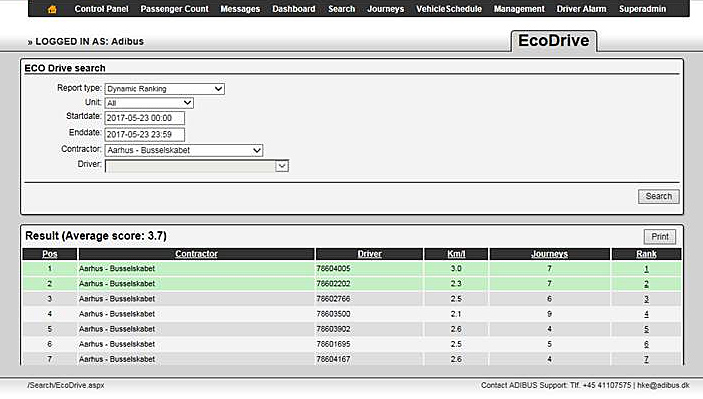Sort by the Contractor column header

coord(196,254)
